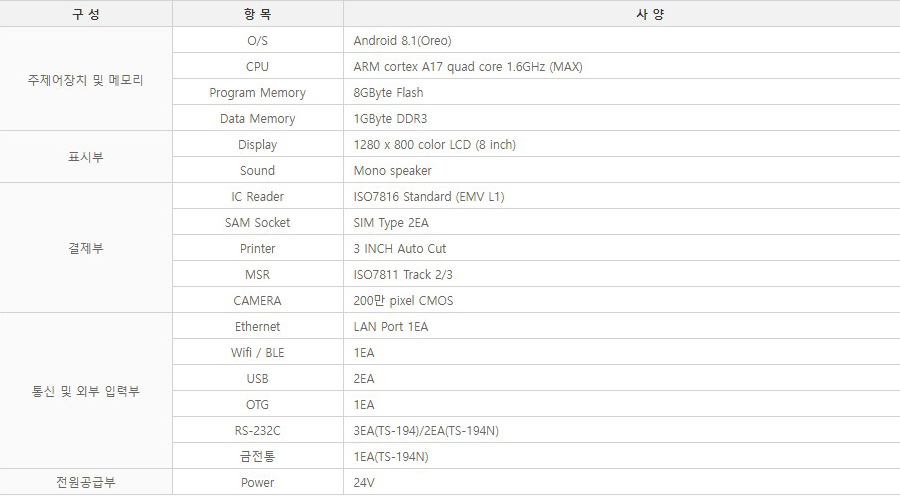Click the 200만 pixel CMOS spec
Image resolution: width=900 pixels, height=500 pixels.
(404, 301)
